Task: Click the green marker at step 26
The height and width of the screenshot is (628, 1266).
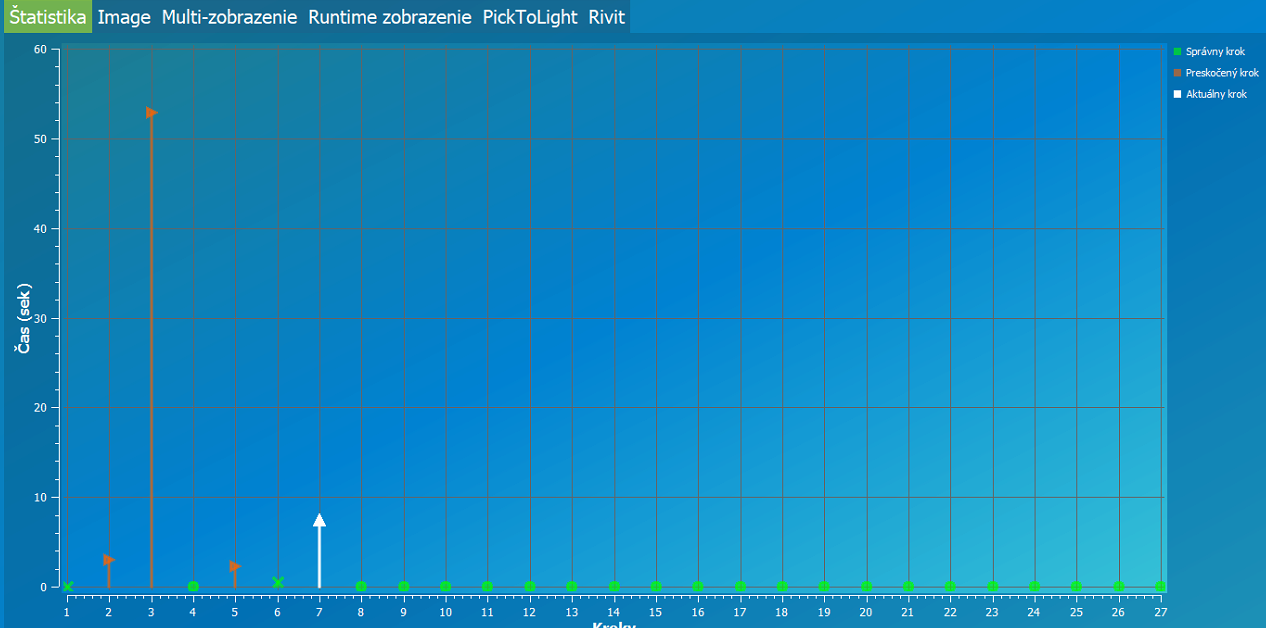Action: (1119, 587)
